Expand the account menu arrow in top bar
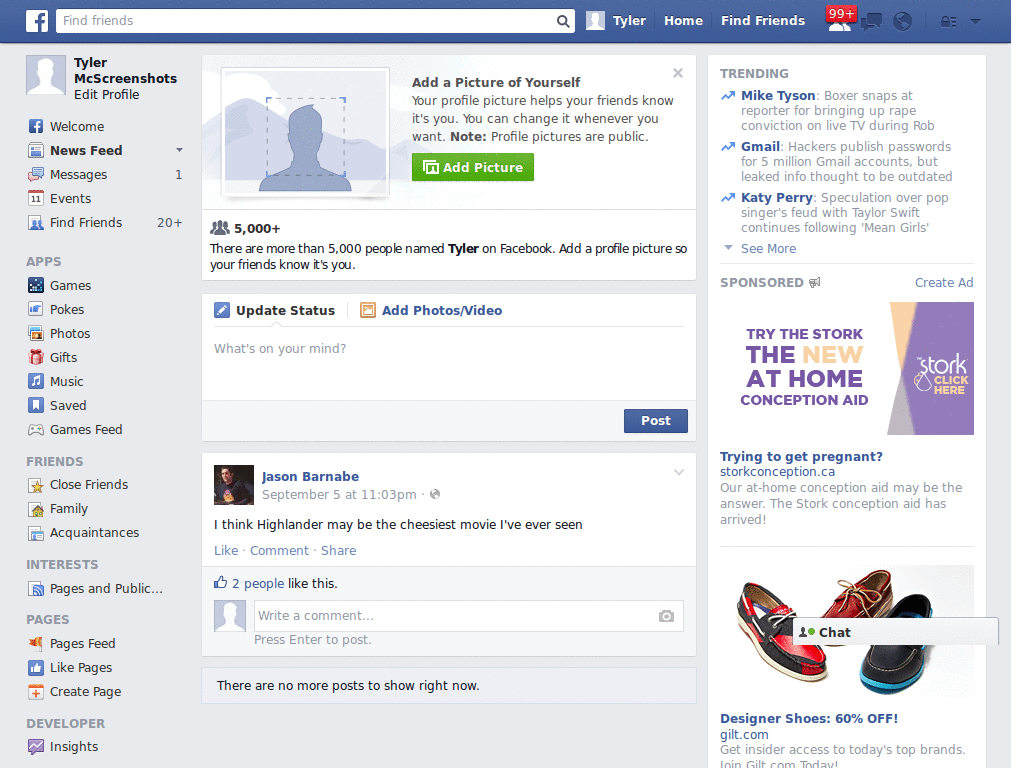This screenshot has height=768, width=1024. (x=976, y=22)
